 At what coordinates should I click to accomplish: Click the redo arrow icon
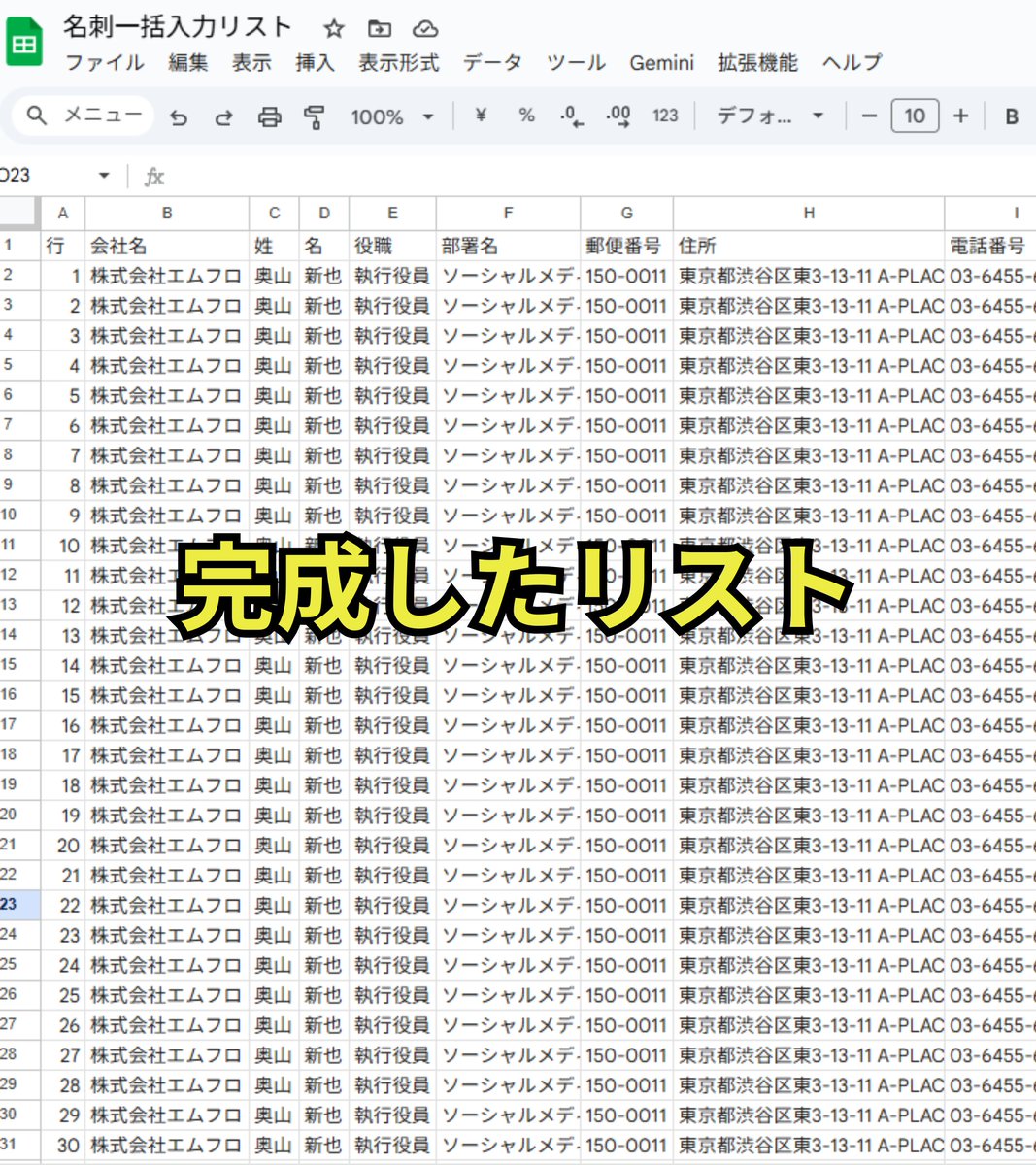pyautogui.click(x=223, y=116)
